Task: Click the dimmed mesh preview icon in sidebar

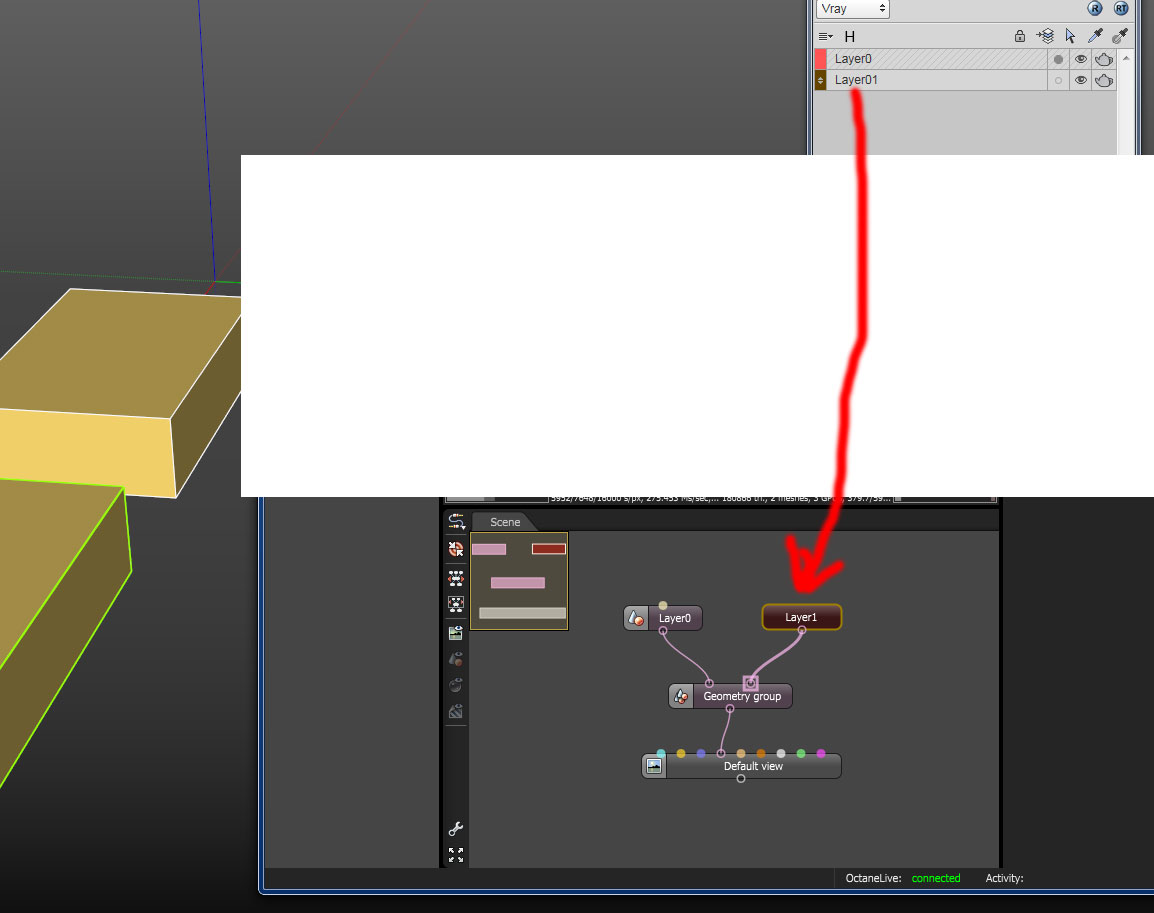Action: pyautogui.click(x=456, y=658)
